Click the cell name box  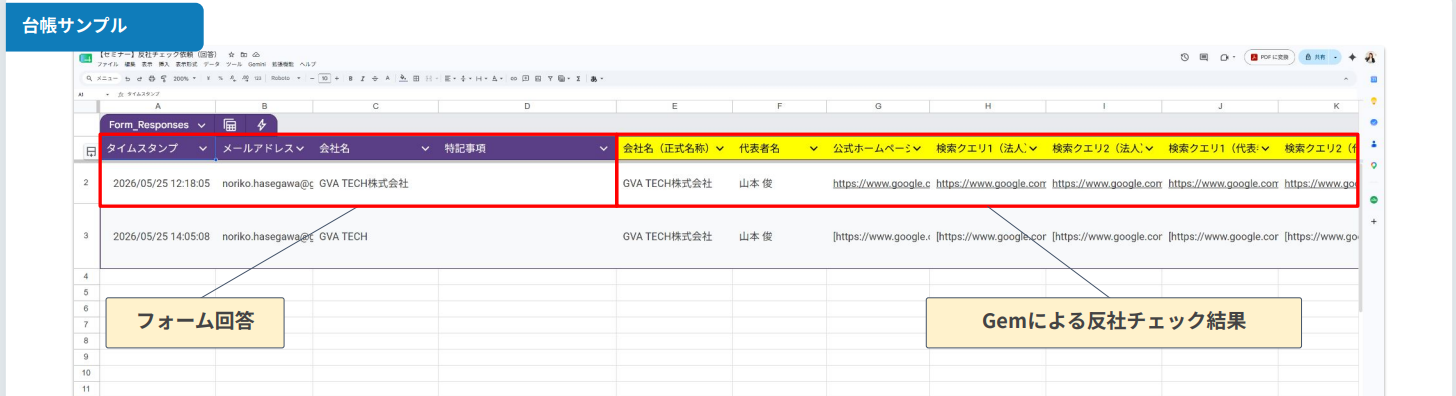tap(93, 94)
